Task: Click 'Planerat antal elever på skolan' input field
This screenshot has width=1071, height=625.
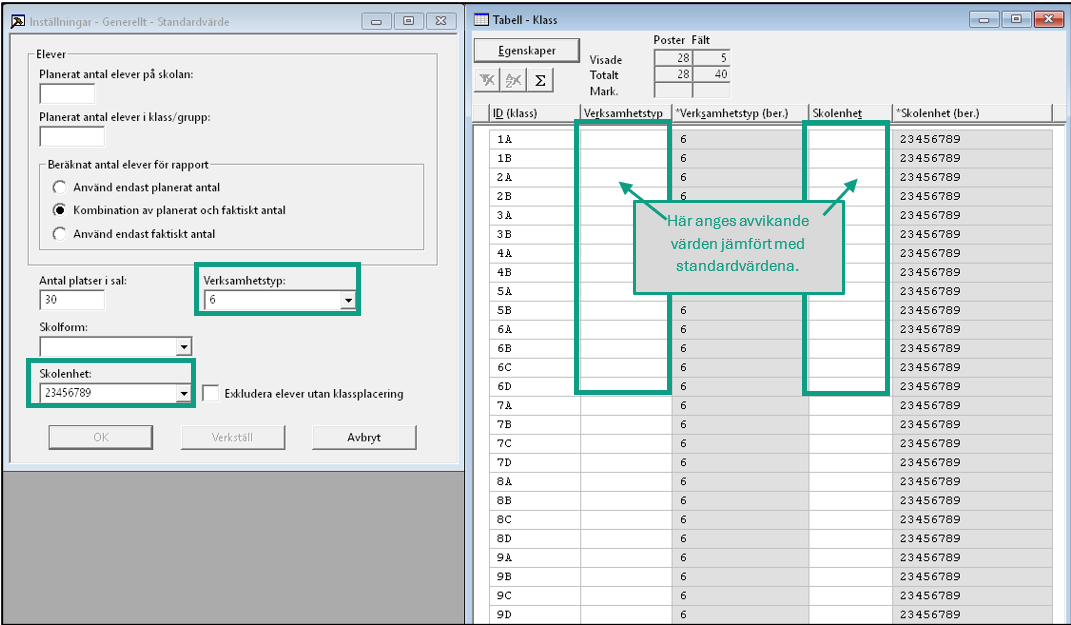Action: point(67,94)
